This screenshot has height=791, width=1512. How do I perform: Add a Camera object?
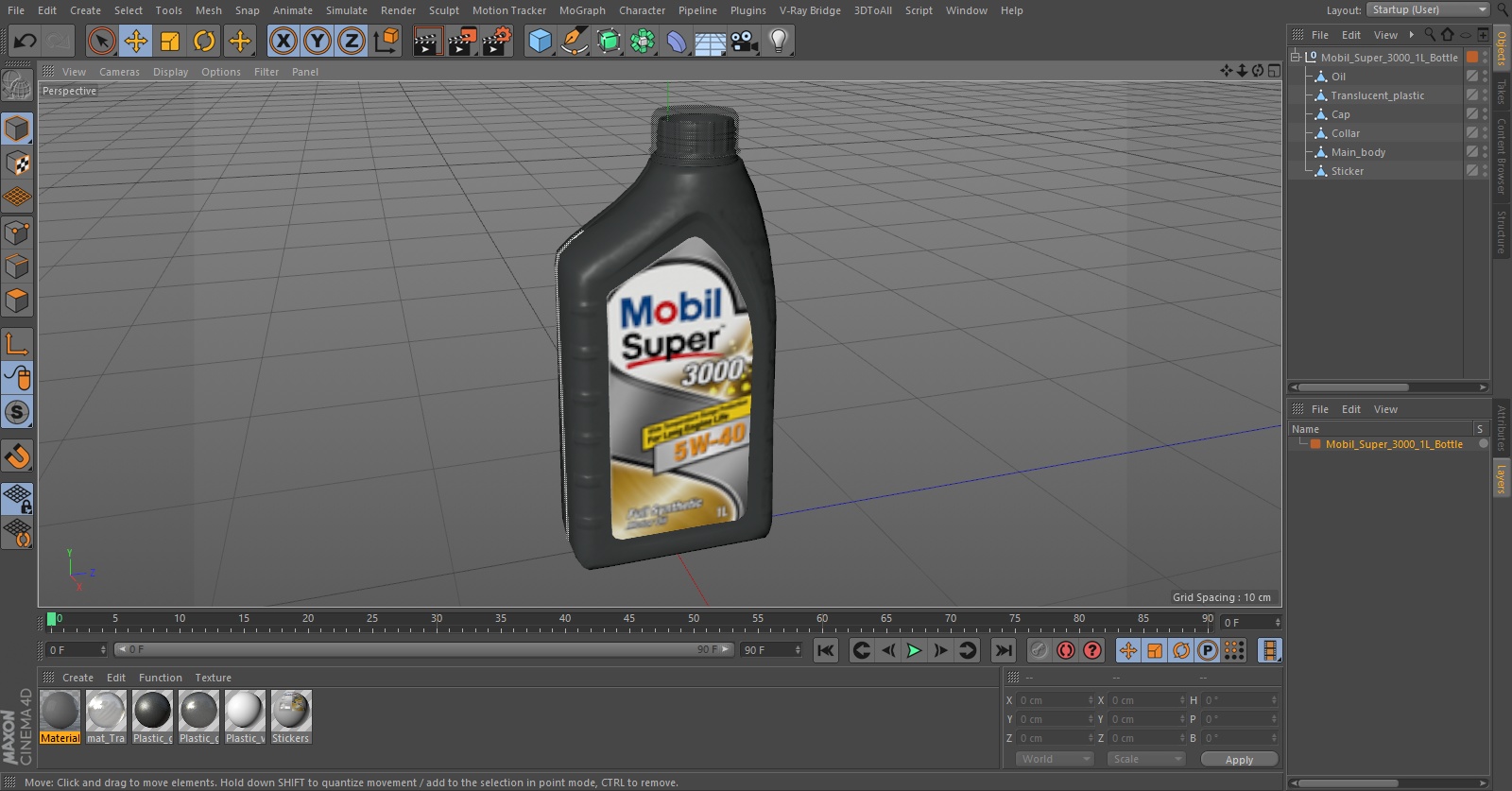(745, 41)
